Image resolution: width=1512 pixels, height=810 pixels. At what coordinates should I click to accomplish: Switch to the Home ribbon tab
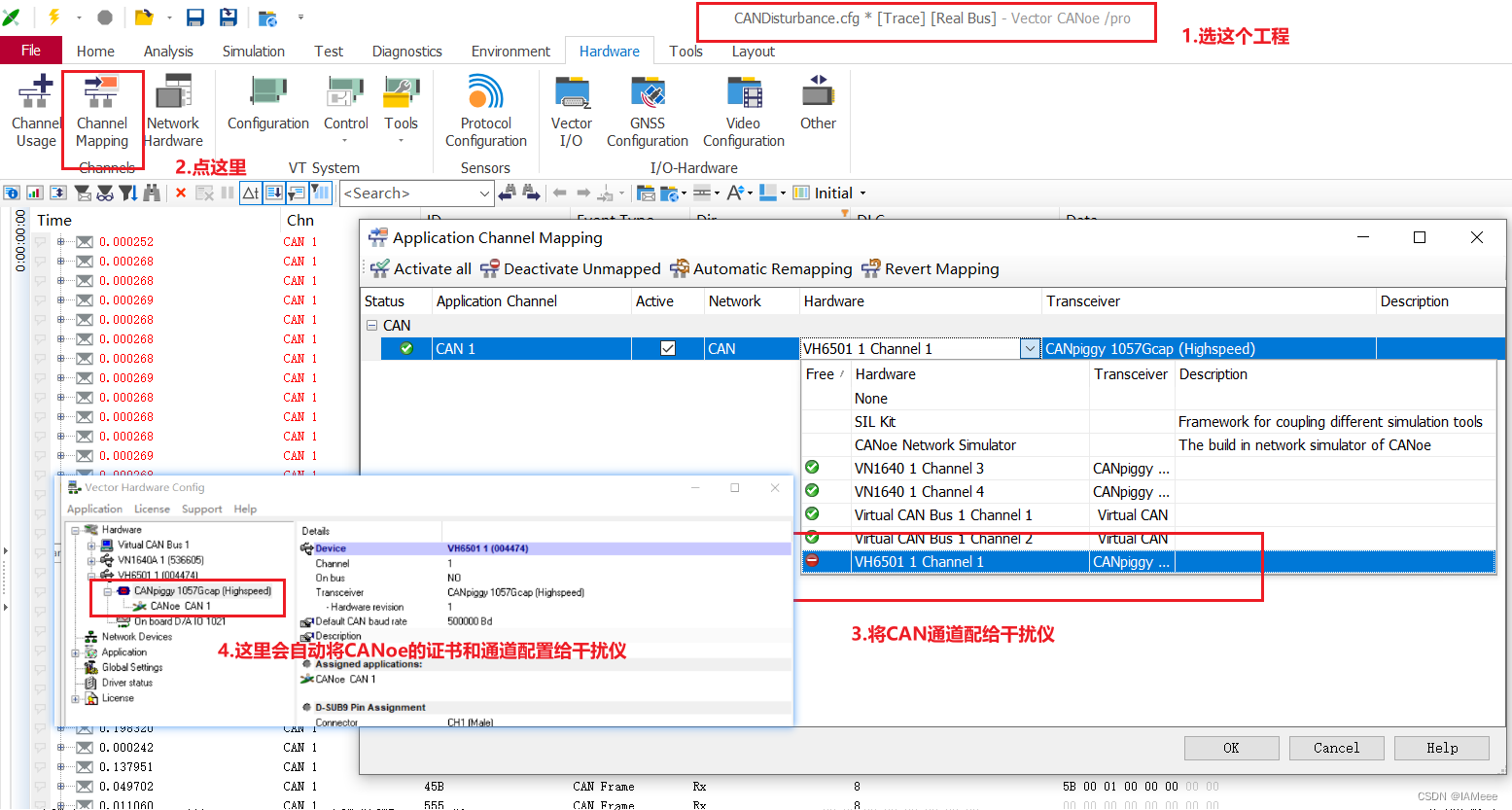coord(95,51)
